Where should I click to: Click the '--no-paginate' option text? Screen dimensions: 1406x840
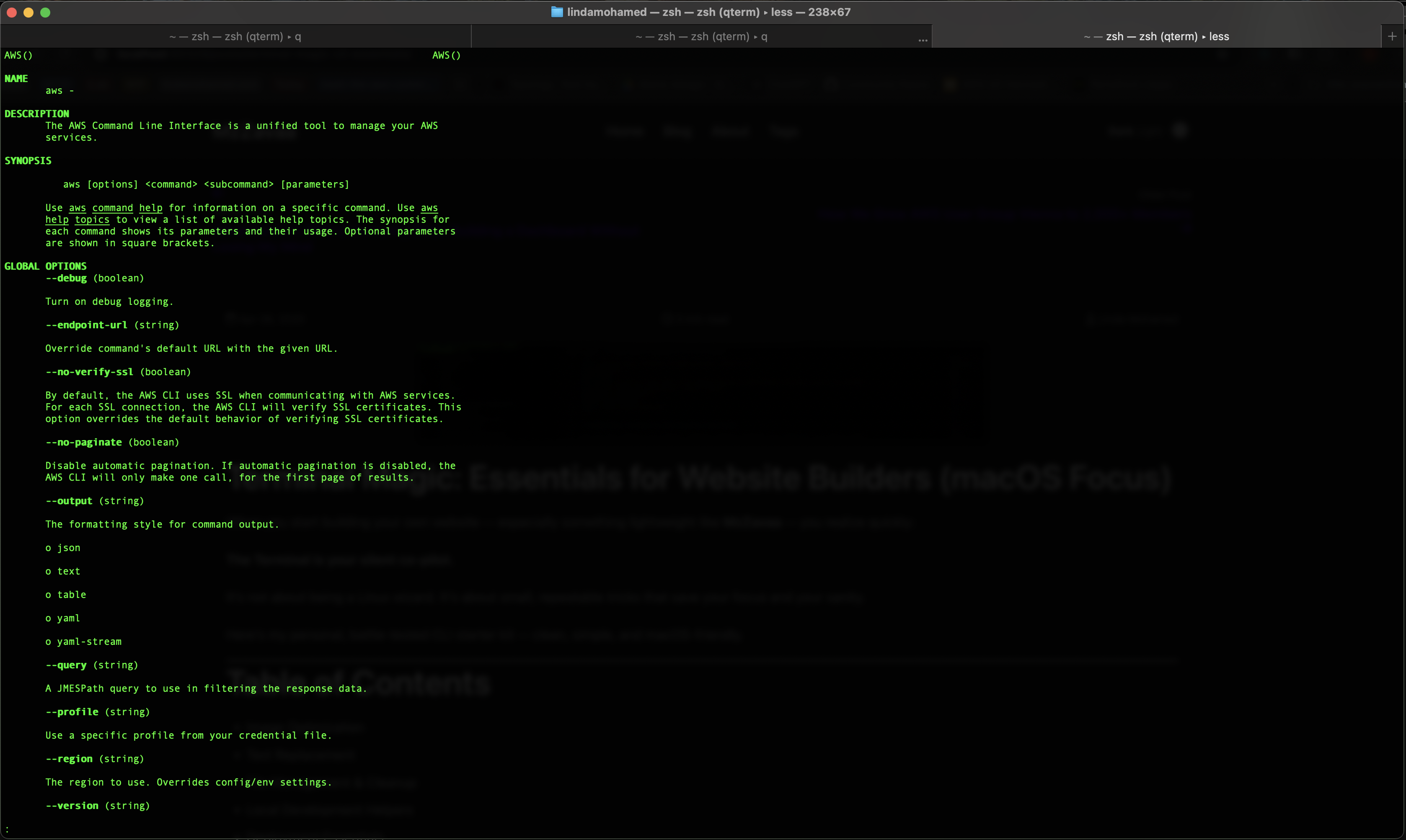[x=84, y=442]
